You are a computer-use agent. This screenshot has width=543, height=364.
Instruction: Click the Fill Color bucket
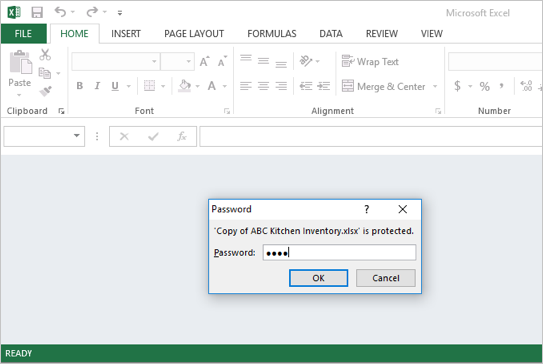pos(185,86)
